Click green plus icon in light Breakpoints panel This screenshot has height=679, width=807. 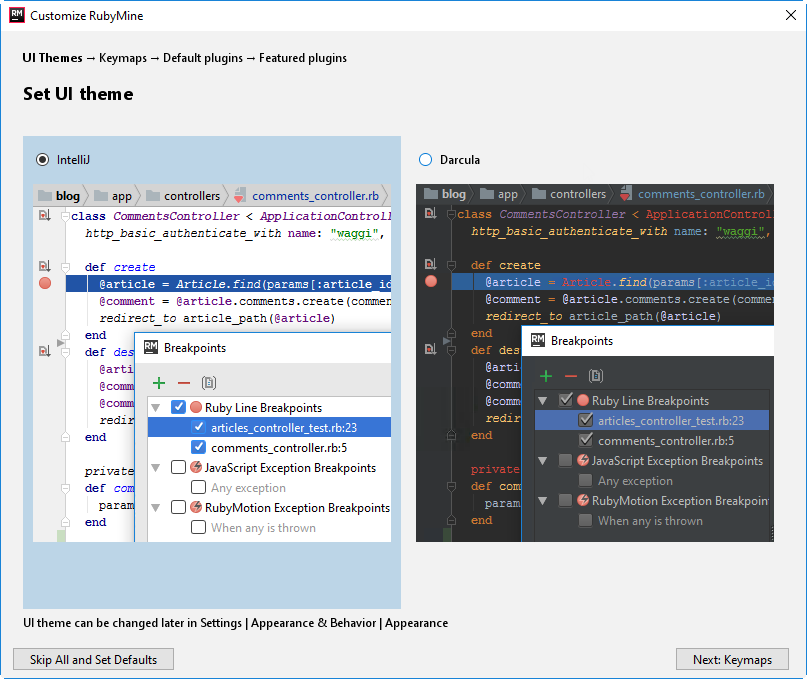click(x=159, y=383)
